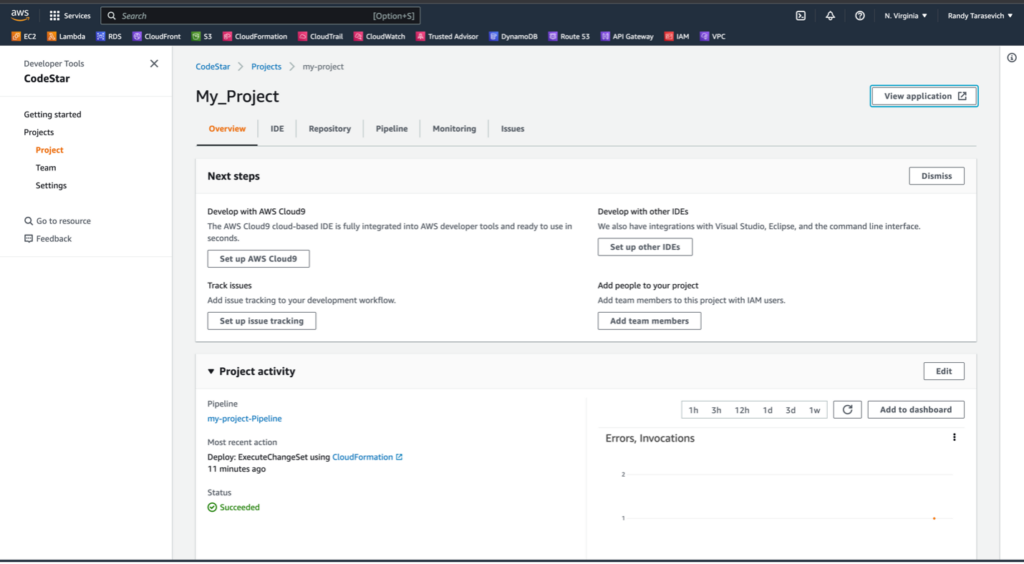
Task: Open the Services grid menu
Action: 70,16
